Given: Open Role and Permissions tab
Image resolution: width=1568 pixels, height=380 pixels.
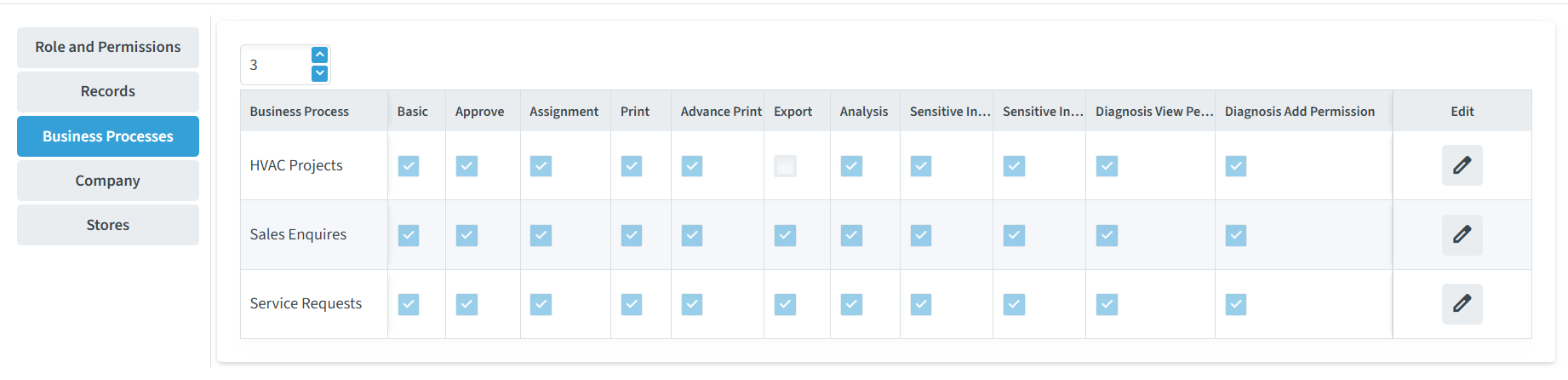Looking at the screenshot, I should (x=108, y=47).
